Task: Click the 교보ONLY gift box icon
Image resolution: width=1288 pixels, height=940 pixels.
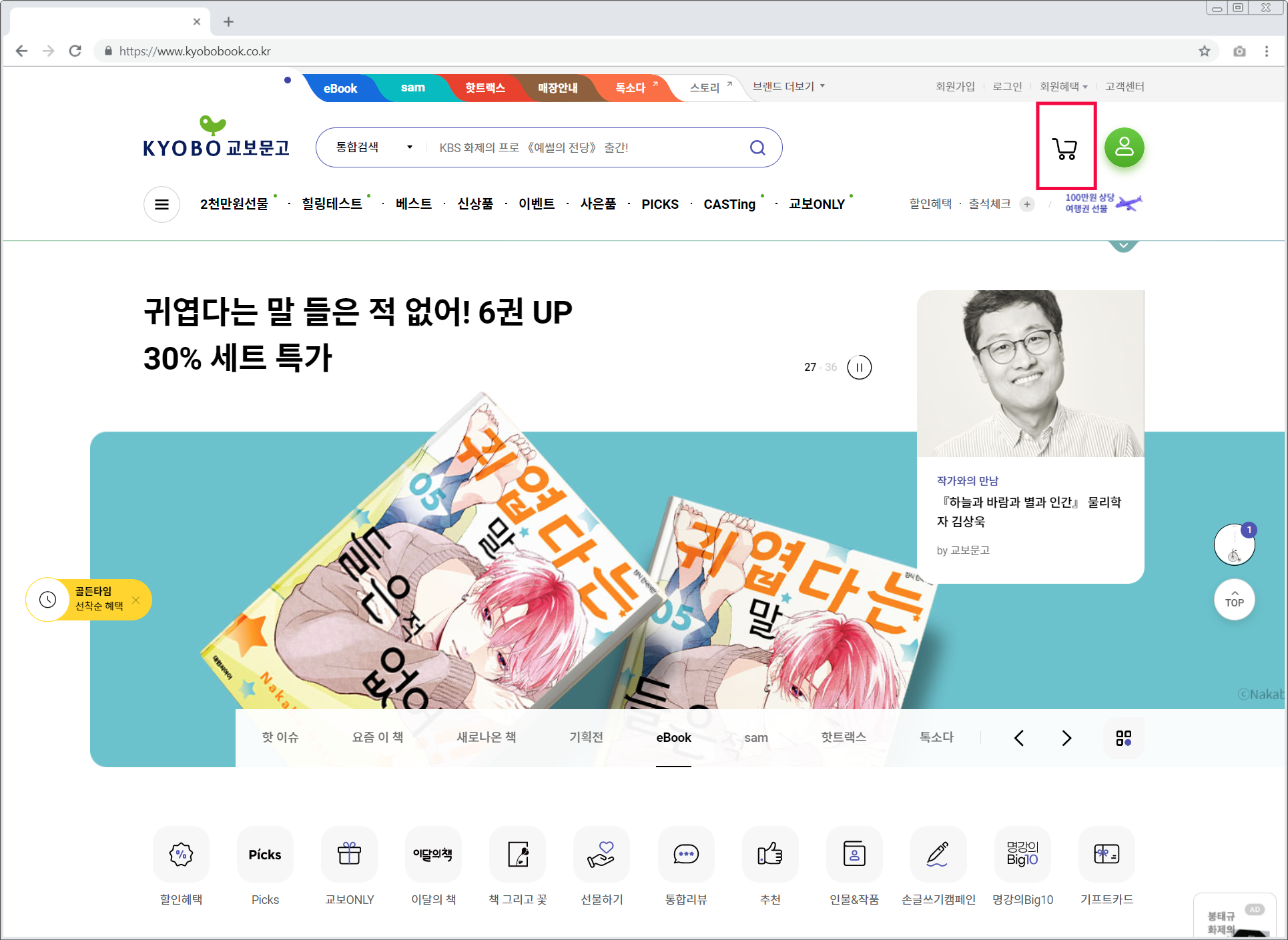Action: [349, 854]
